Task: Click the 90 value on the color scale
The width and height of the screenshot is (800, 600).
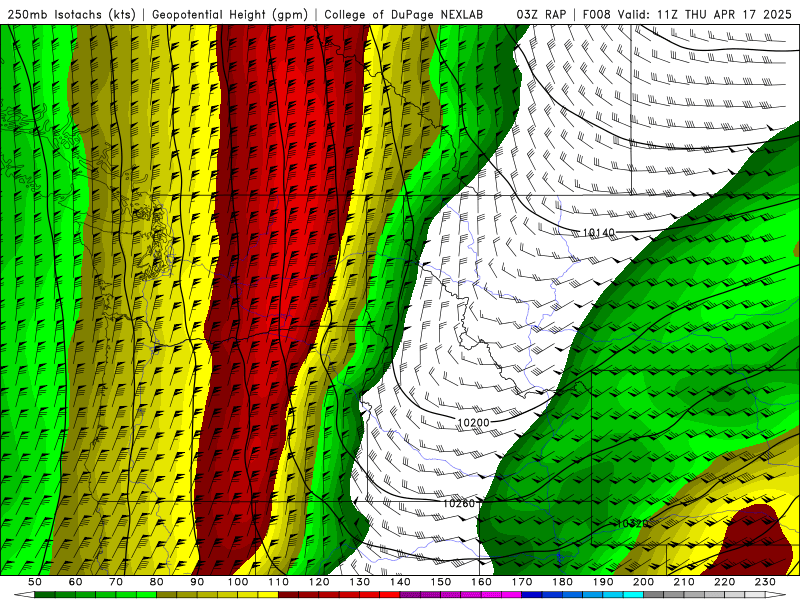Action: (x=197, y=582)
